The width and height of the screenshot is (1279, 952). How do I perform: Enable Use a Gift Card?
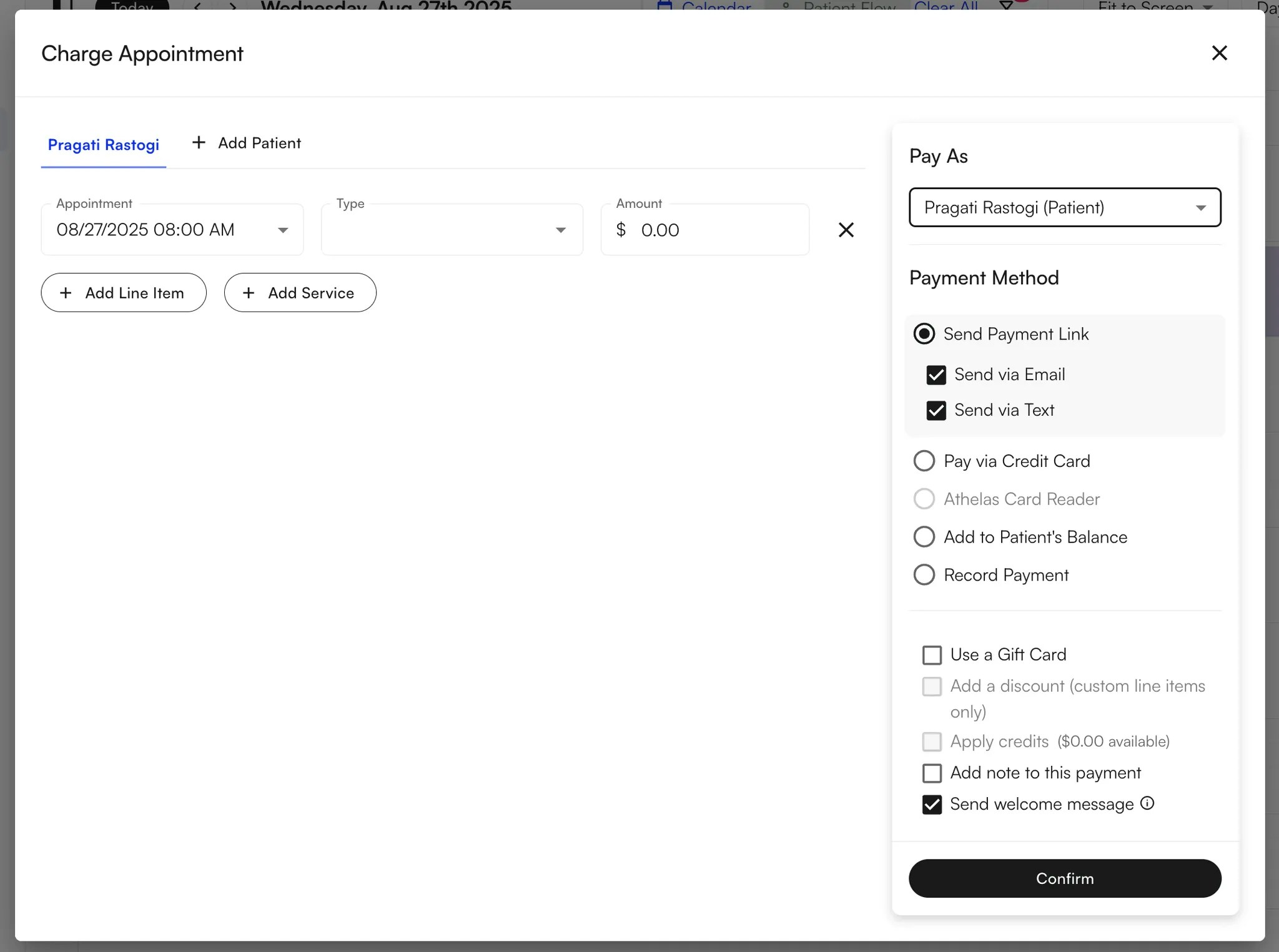click(x=932, y=655)
